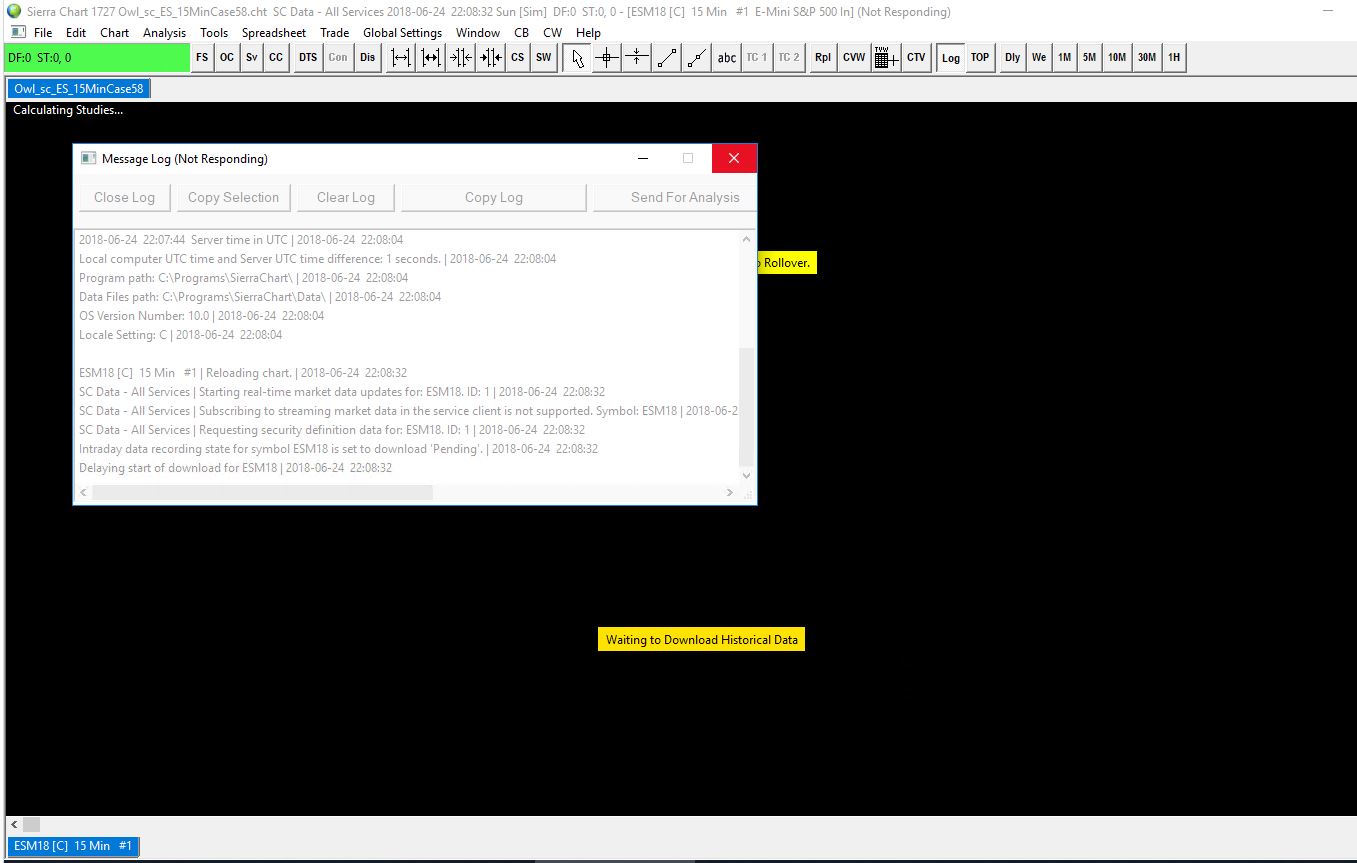Open the Chart menu
1357x863 pixels.
click(x=115, y=33)
